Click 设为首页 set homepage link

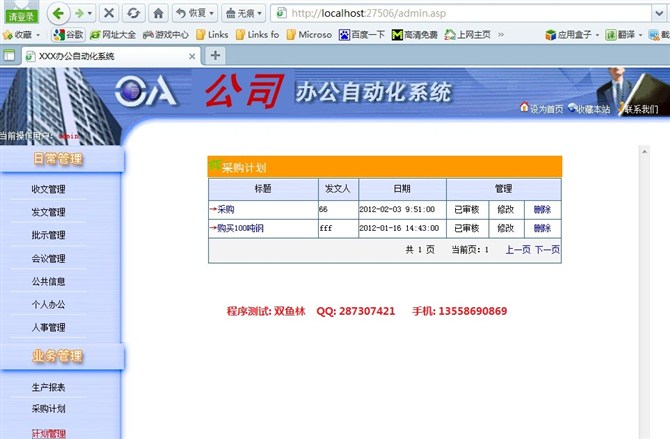tap(541, 109)
